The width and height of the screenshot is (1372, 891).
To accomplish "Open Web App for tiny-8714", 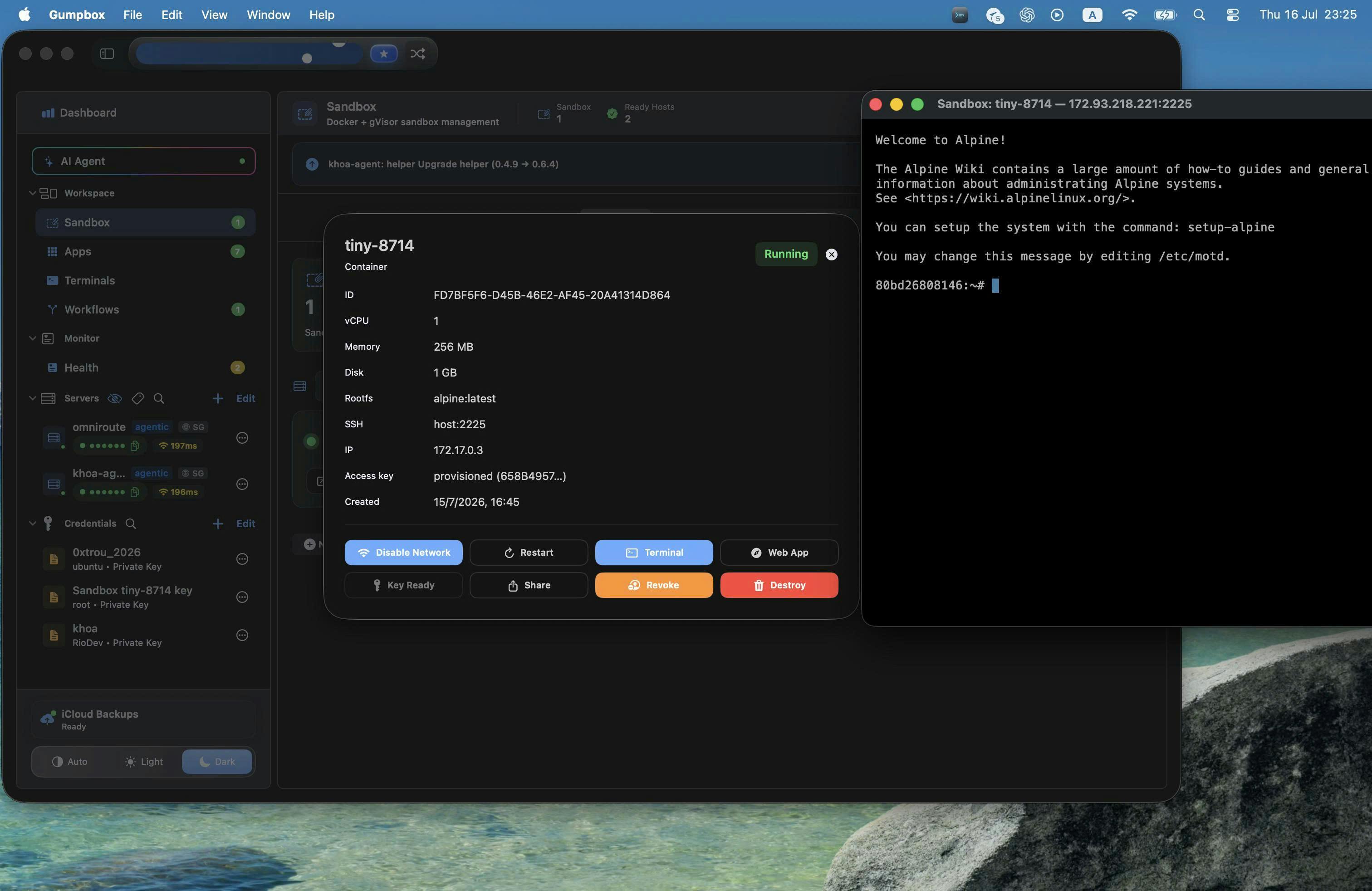I will pos(779,553).
